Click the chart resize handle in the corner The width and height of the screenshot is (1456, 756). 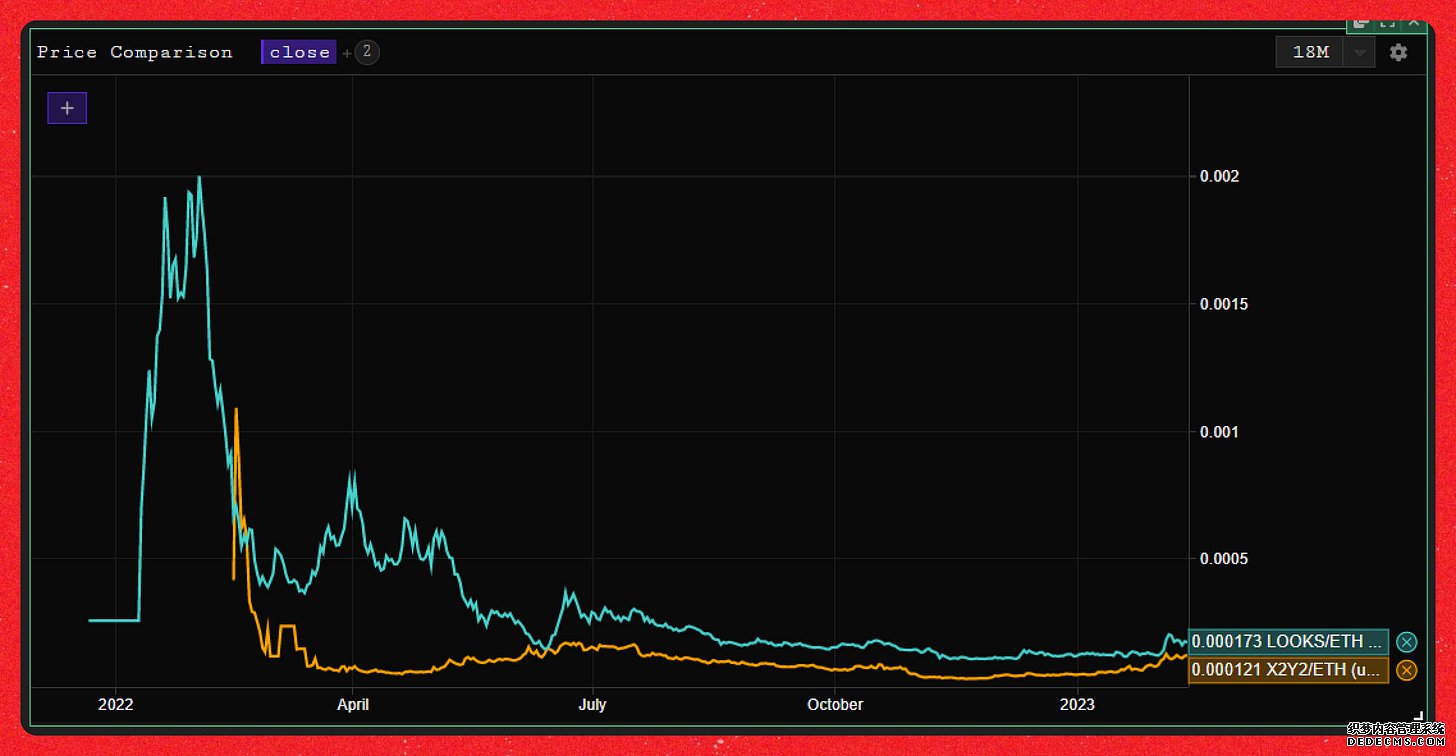point(1417,716)
